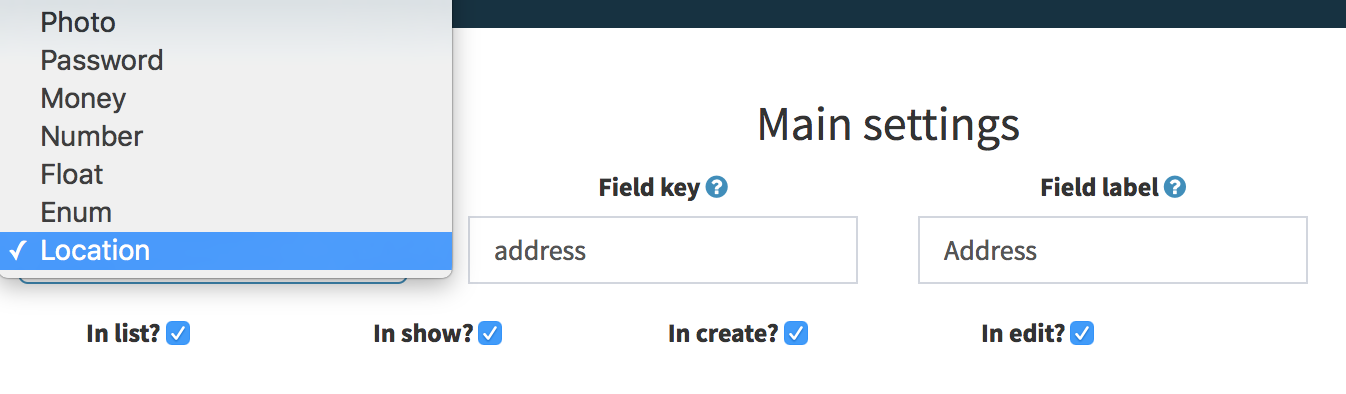Click the Field label input with Address
Screen dimensions: 1346x394
click(x=1113, y=250)
